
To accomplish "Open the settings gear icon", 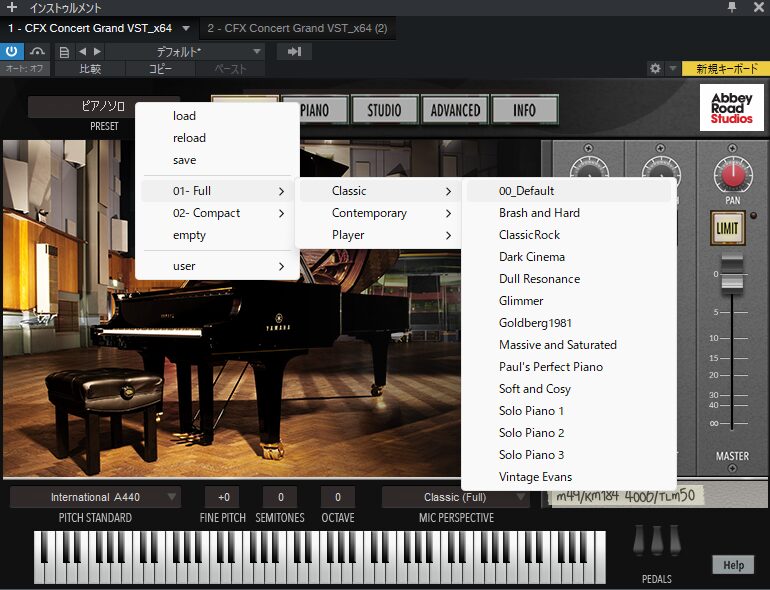I will click(655, 68).
